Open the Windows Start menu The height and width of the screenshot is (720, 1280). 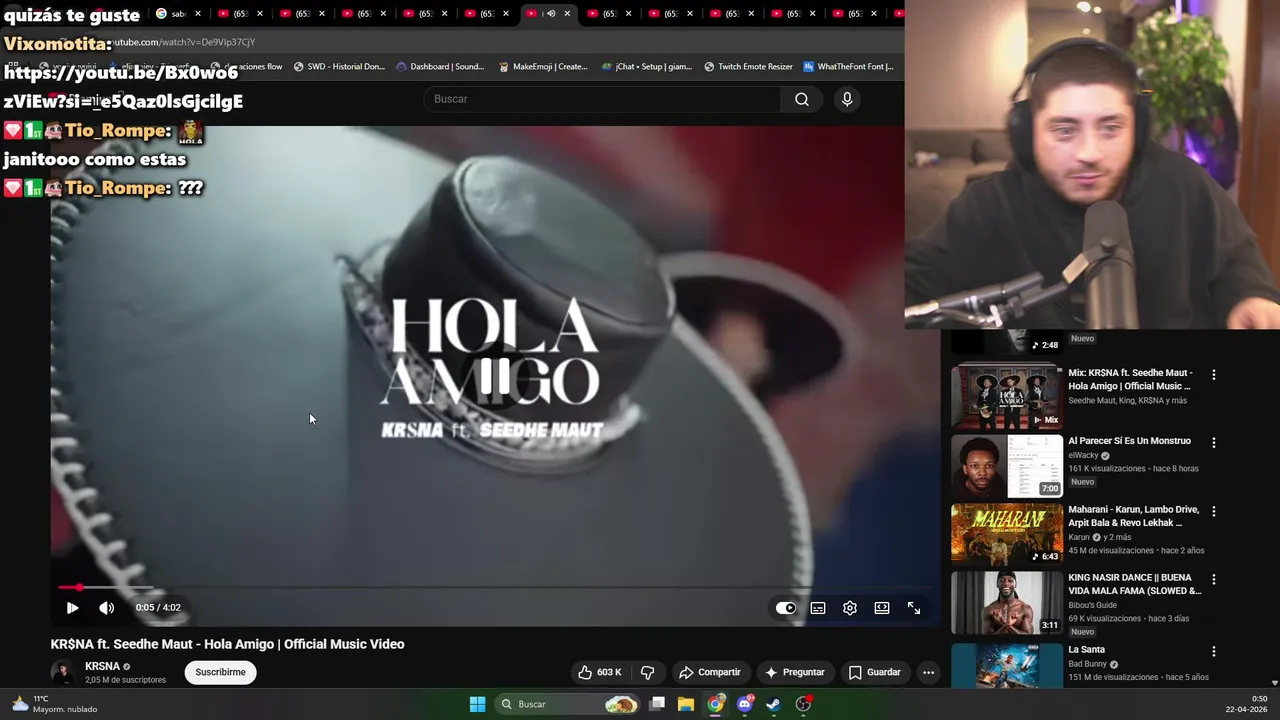477,704
